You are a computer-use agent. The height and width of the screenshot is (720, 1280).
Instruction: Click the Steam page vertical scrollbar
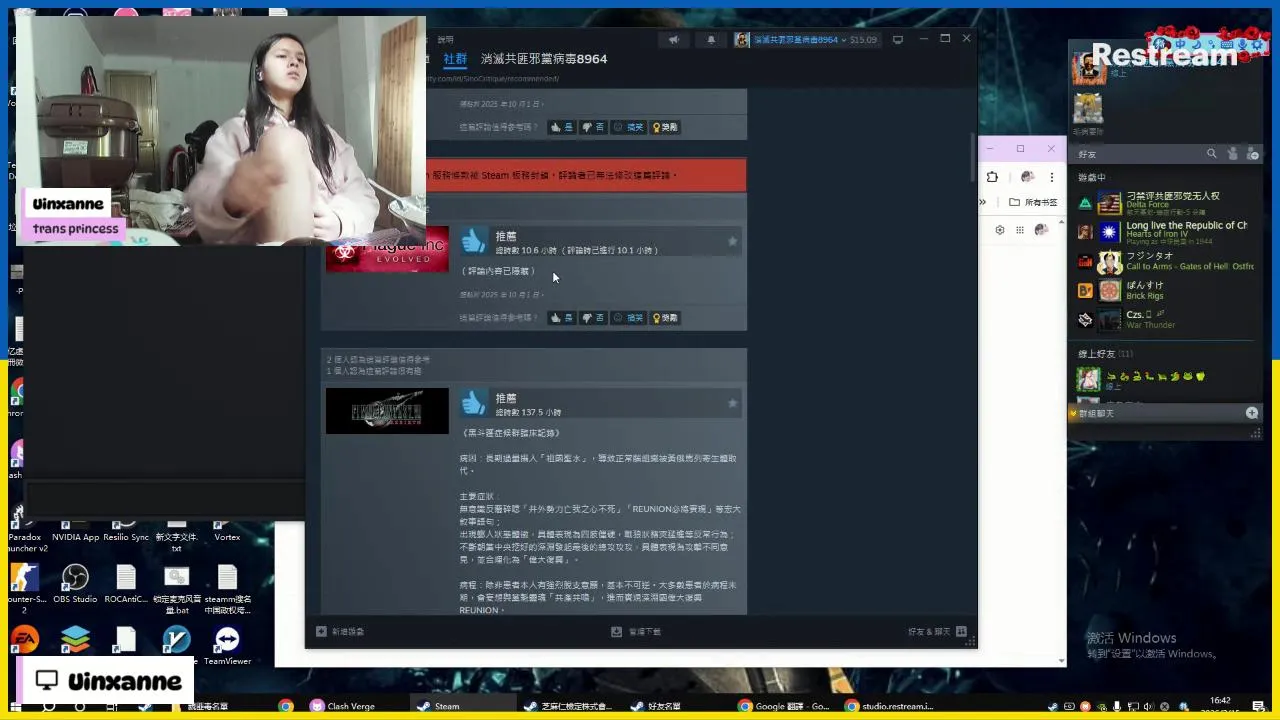click(972, 159)
